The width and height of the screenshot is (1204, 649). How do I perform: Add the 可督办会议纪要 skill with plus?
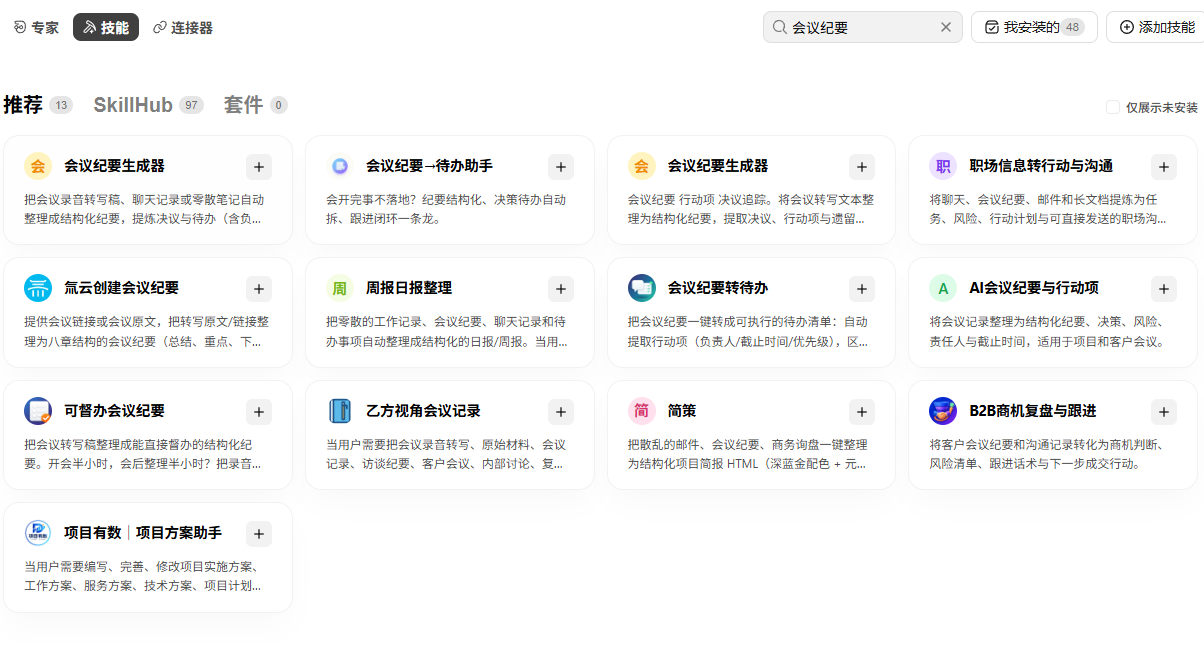click(259, 412)
